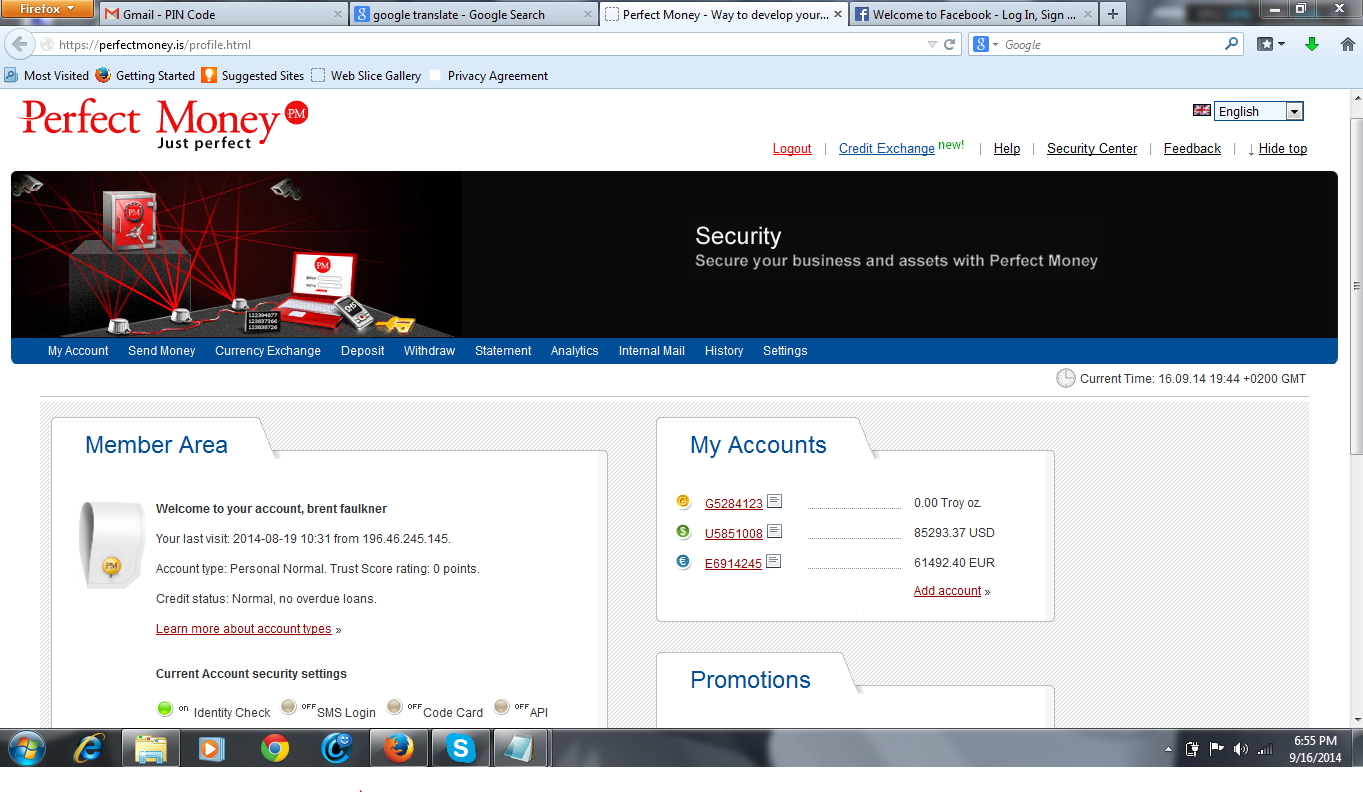Click the search magnifier icon in Google box
The width and height of the screenshot is (1363, 792).
(x=1232, y=44)
